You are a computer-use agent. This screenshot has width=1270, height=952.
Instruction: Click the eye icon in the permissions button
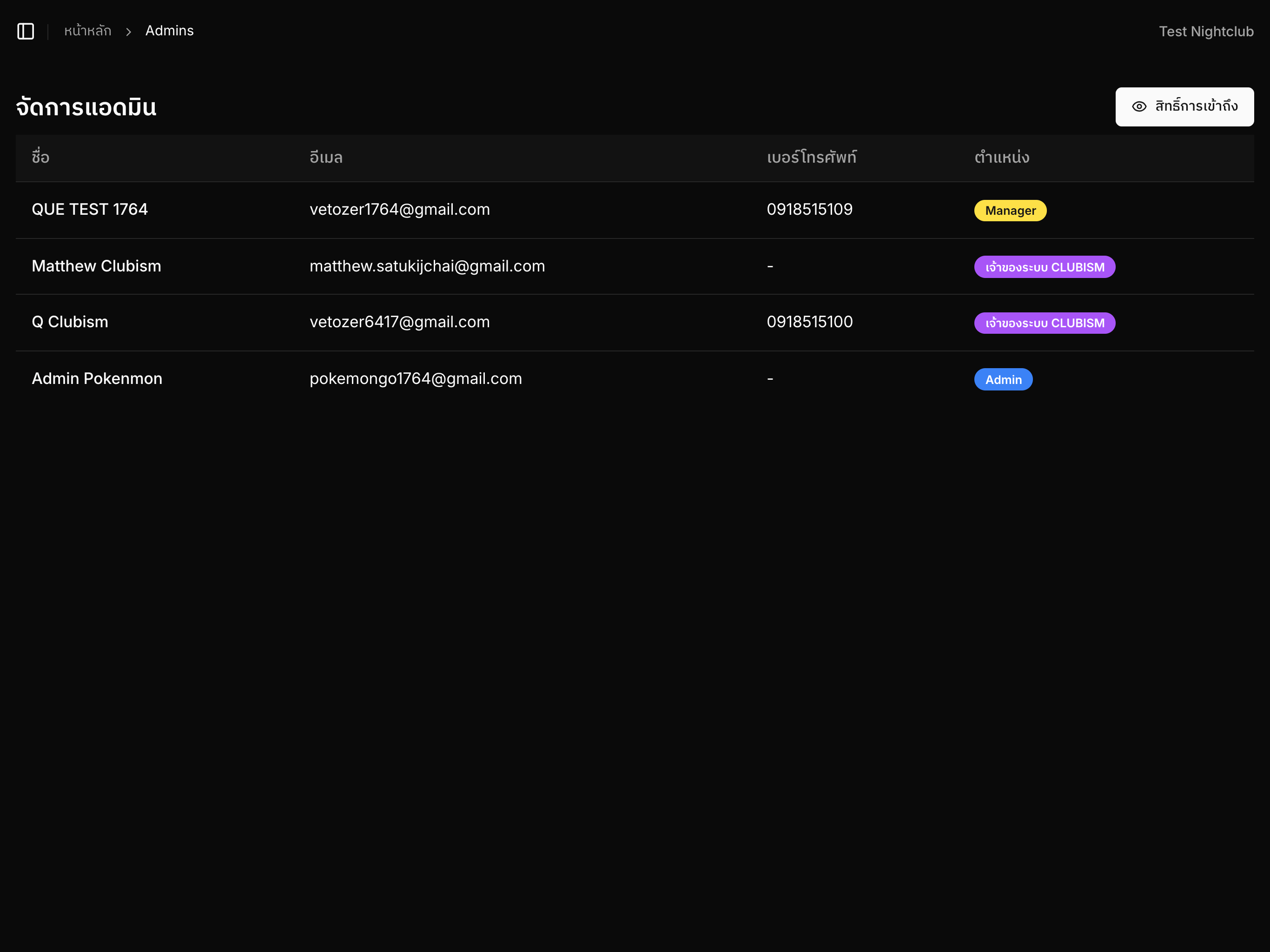pyautogui.click(x=1139, y=107)
